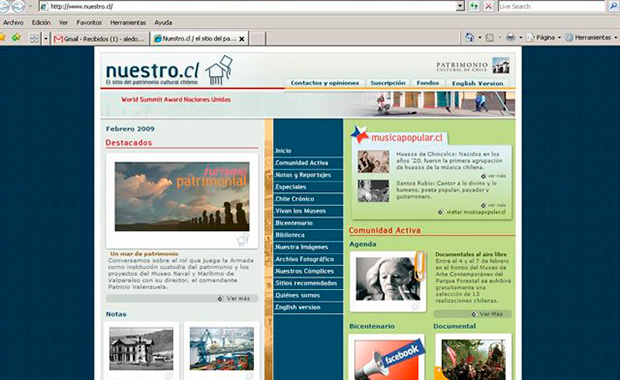
Task: Close the Nuestro.cl tab with its X
Action: (242, 39)
